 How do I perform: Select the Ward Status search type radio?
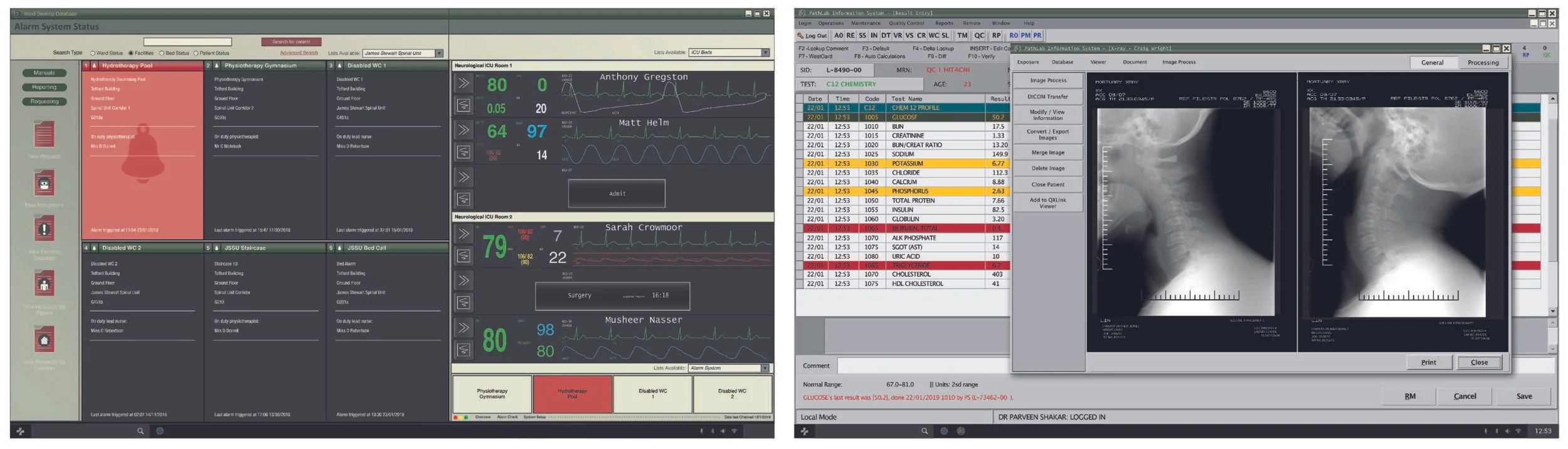click(93, 53)
